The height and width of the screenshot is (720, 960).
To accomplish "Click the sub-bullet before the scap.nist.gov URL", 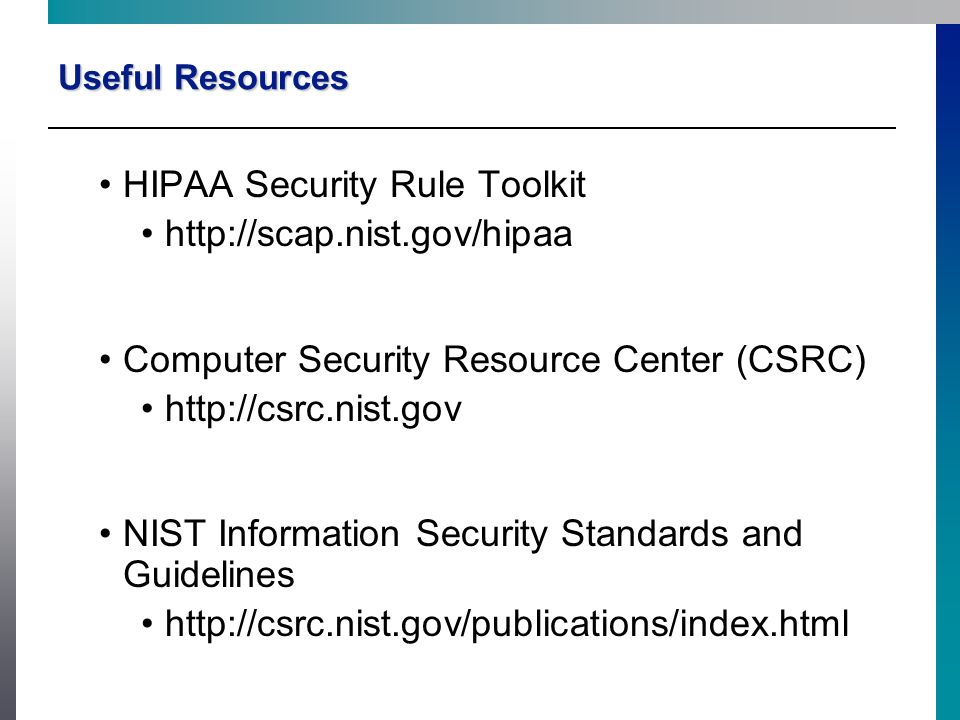I will tap(147, 234).
